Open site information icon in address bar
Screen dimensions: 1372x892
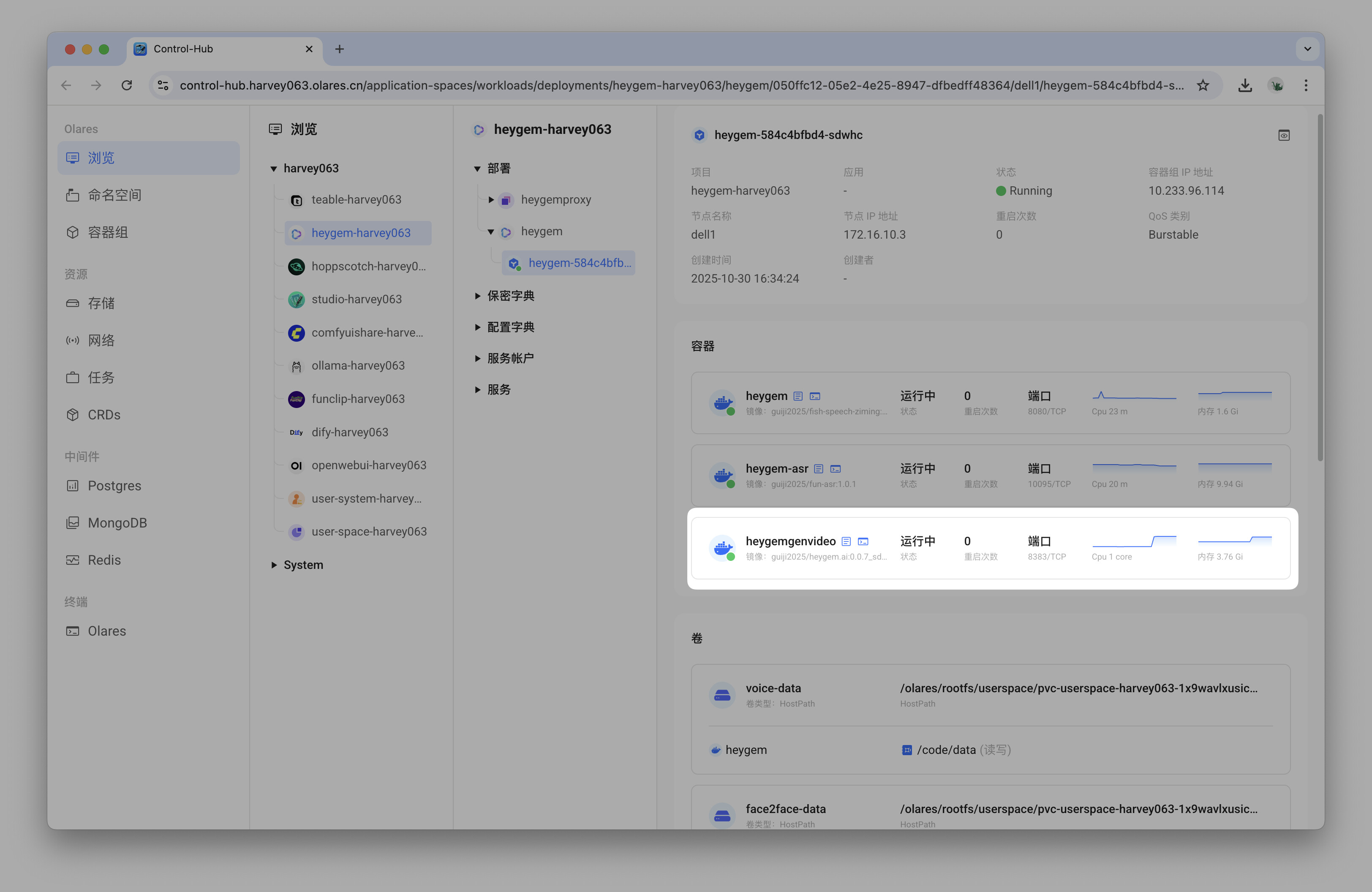coord(163,85)
